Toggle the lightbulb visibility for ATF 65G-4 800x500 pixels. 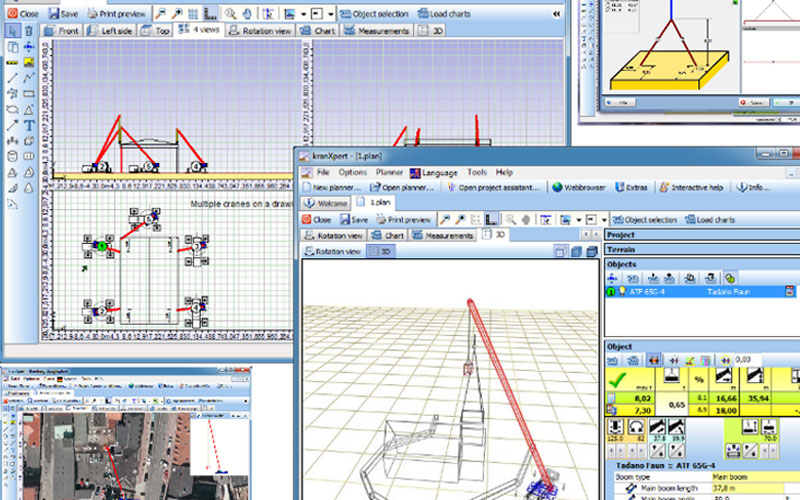coord(621,292)
